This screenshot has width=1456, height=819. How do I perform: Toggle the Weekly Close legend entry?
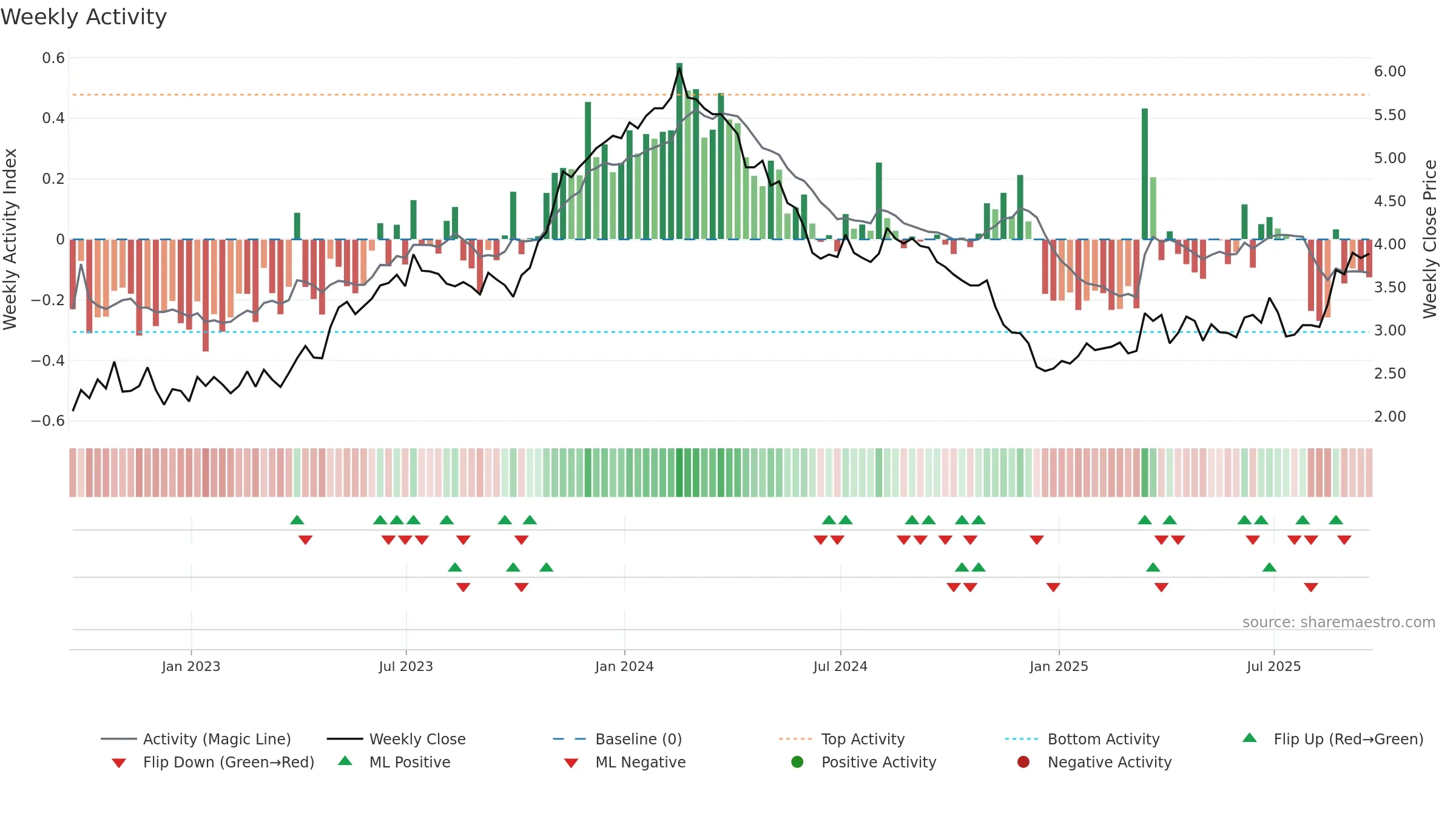(x=397, y=739)
